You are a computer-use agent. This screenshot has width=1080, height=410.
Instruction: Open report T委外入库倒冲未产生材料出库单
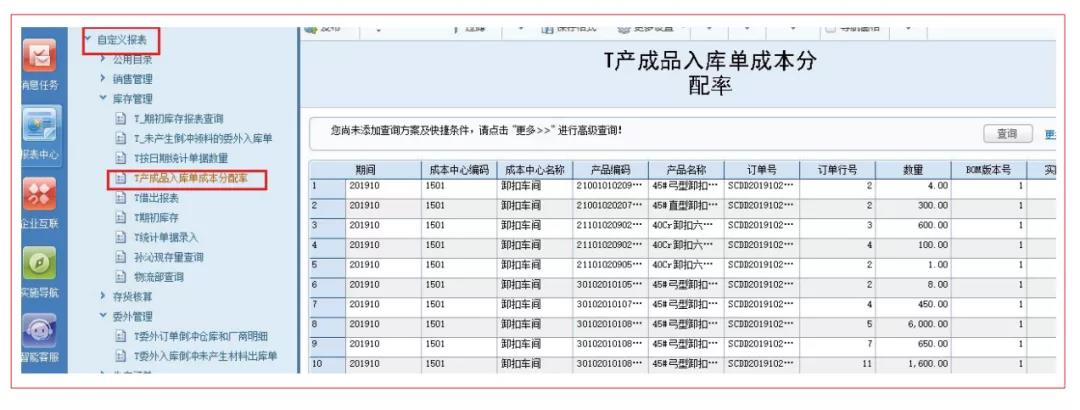tap(205, 356)
